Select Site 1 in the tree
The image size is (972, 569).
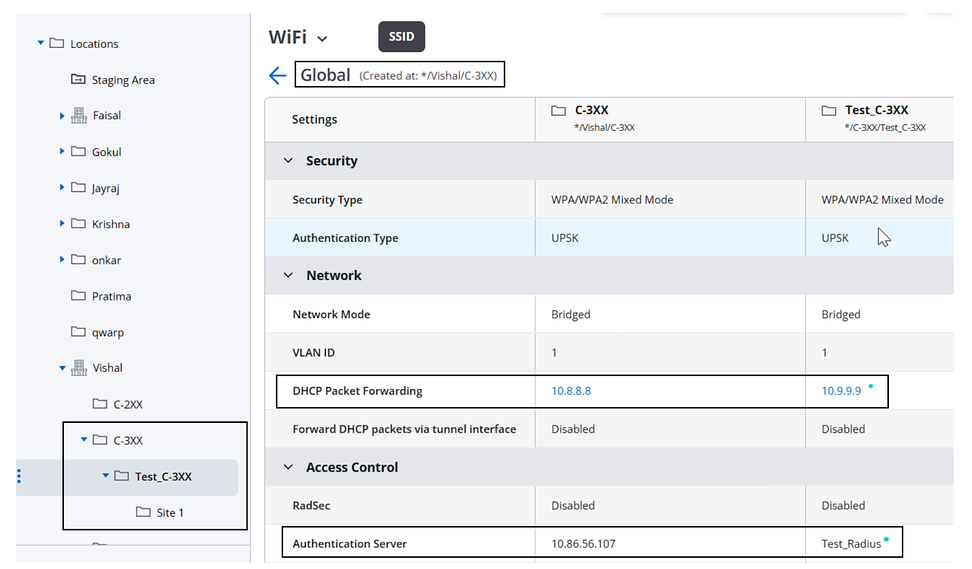point(170,513)
